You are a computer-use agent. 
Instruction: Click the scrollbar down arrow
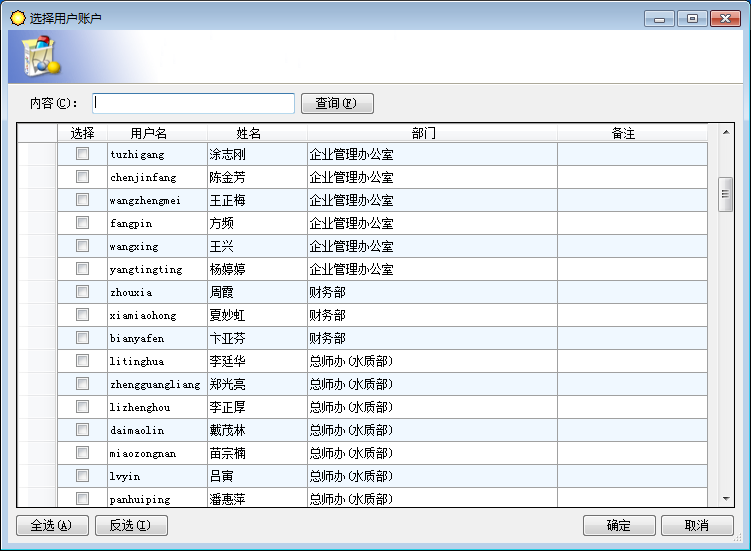[x=726, y=499]
